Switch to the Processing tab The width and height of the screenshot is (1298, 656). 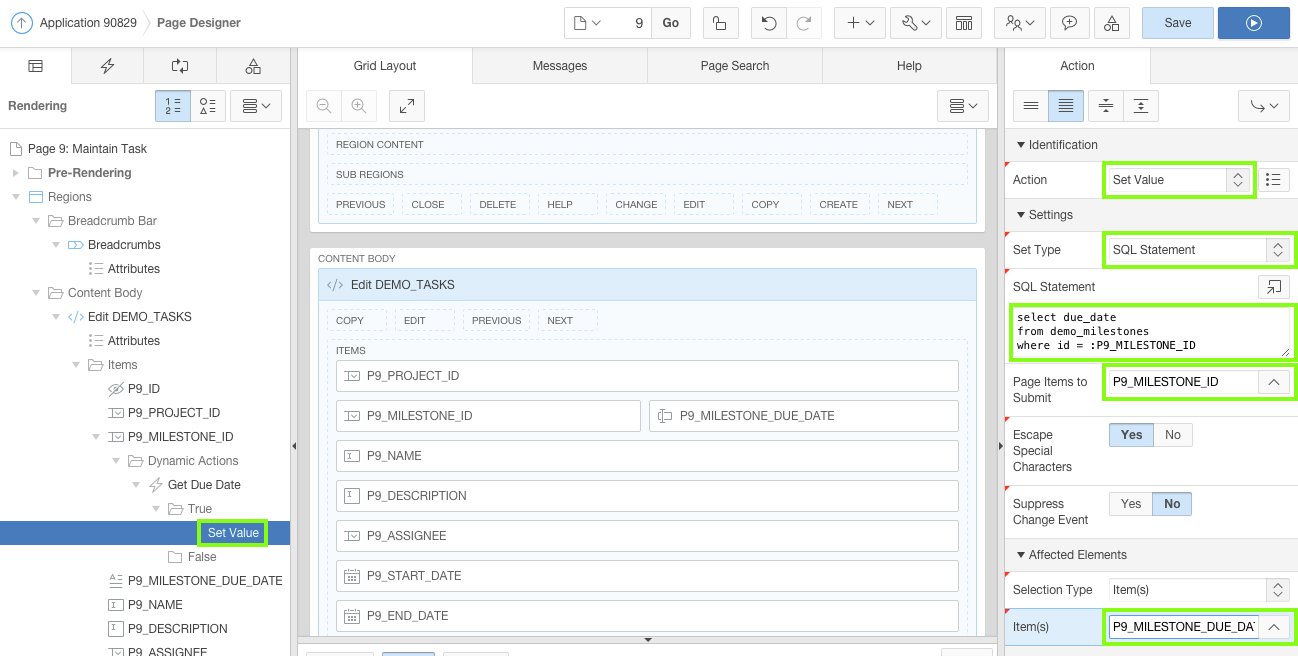(180, 66)
